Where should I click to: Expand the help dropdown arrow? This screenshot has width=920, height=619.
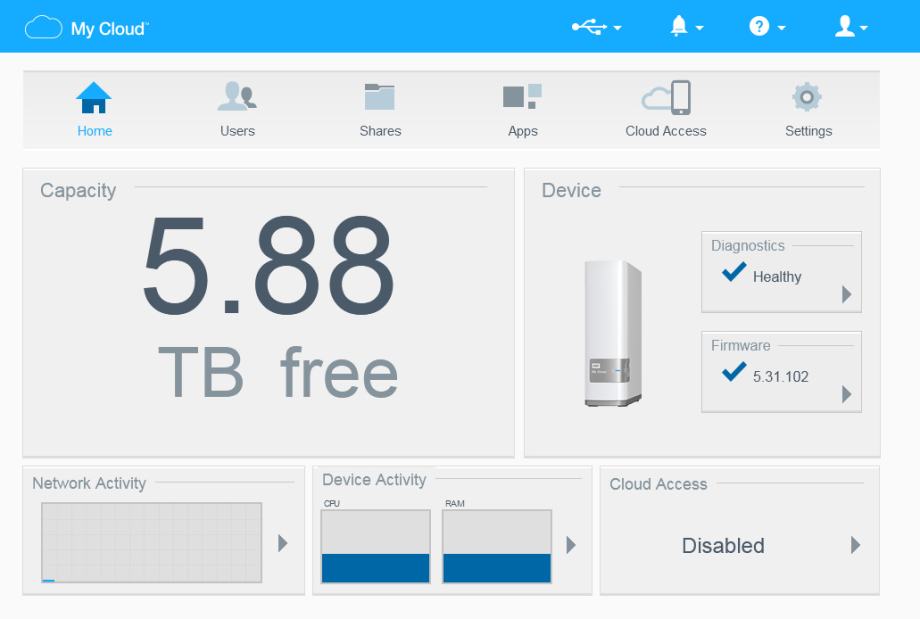(781, 28)
